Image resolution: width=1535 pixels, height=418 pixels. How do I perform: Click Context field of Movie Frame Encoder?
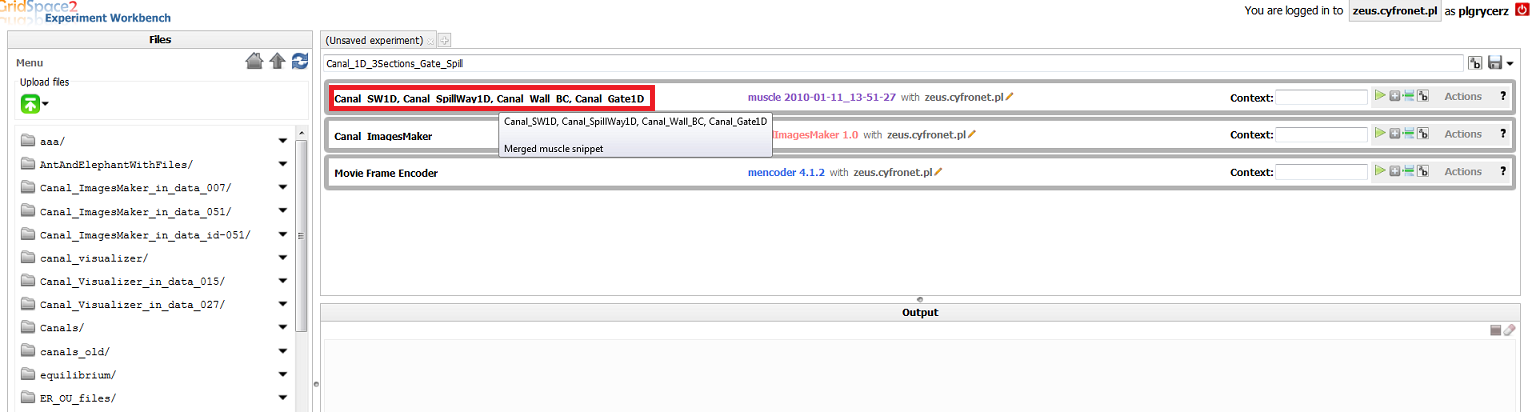1321,172
